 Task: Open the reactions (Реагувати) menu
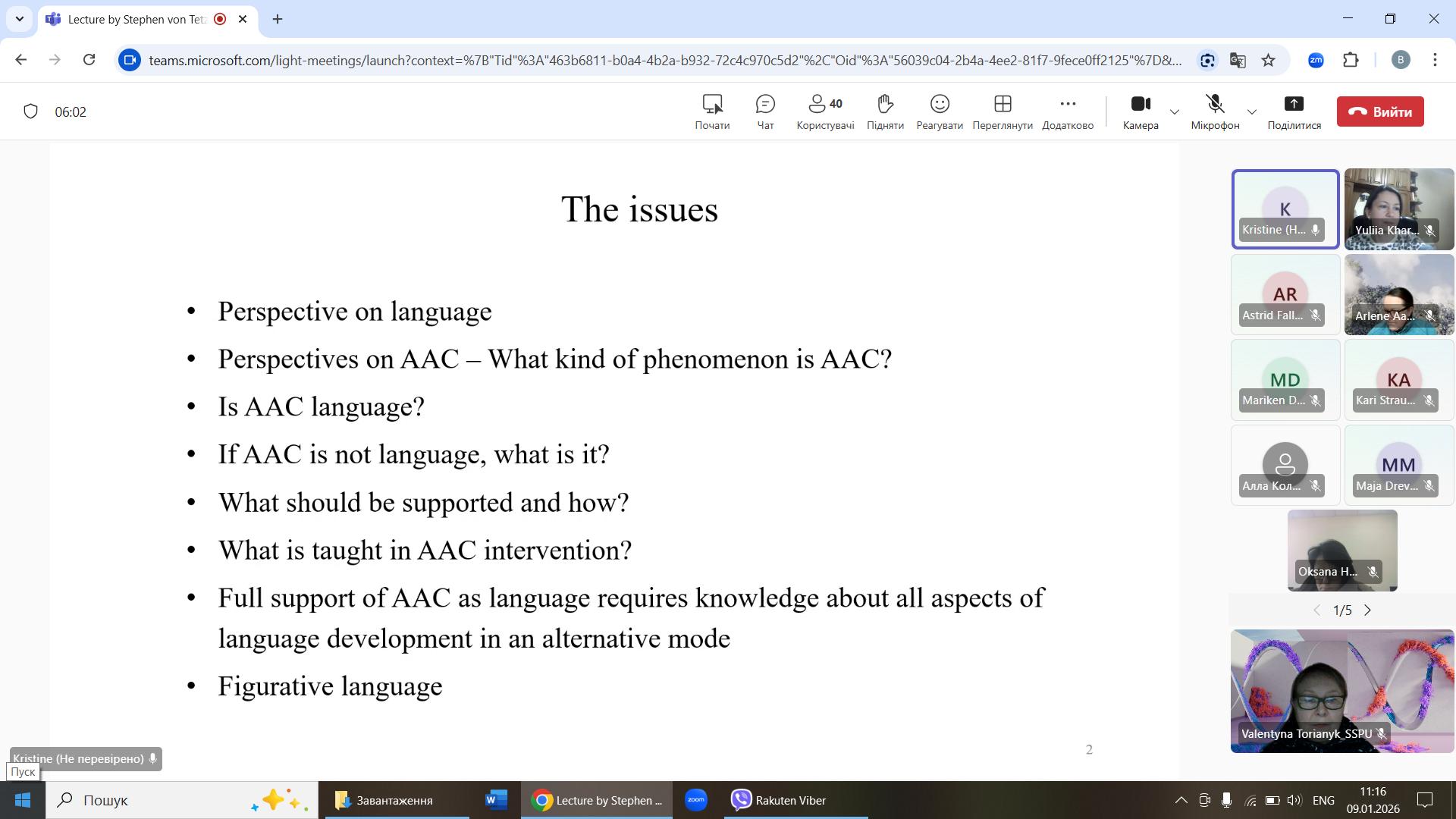click(939, 111)
